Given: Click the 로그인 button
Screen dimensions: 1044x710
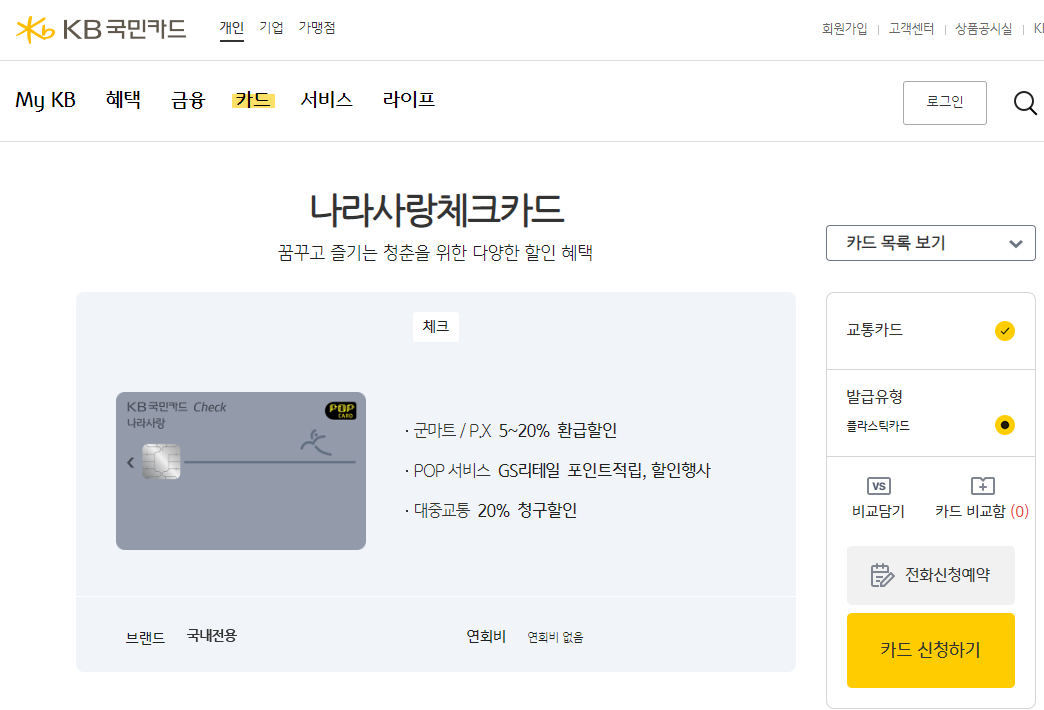Looking at the screenshot, I should click(x=945, y=103).
